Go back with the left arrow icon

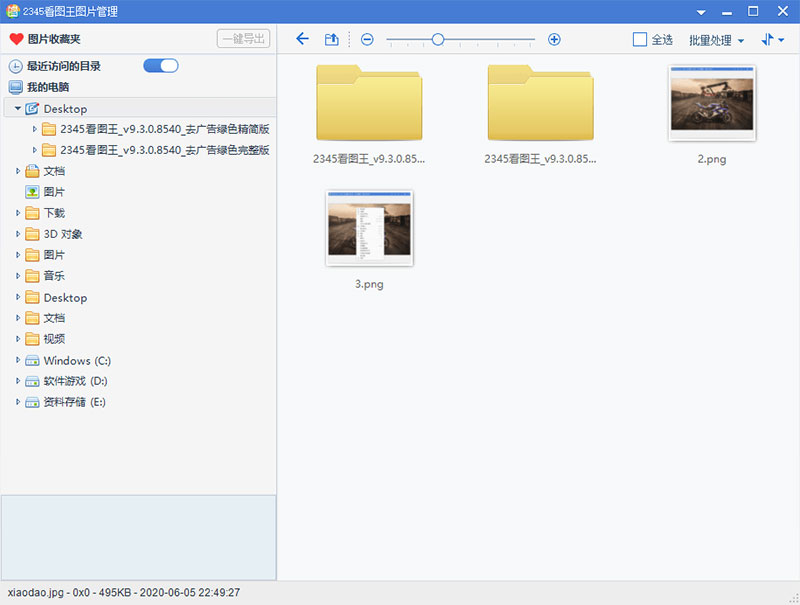click(303, 39)
